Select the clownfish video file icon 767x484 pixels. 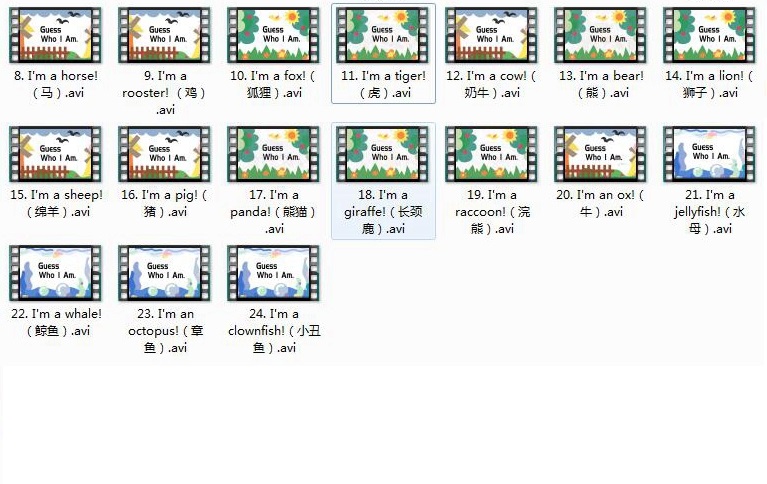pyautogui.click(x=274, y=272)
